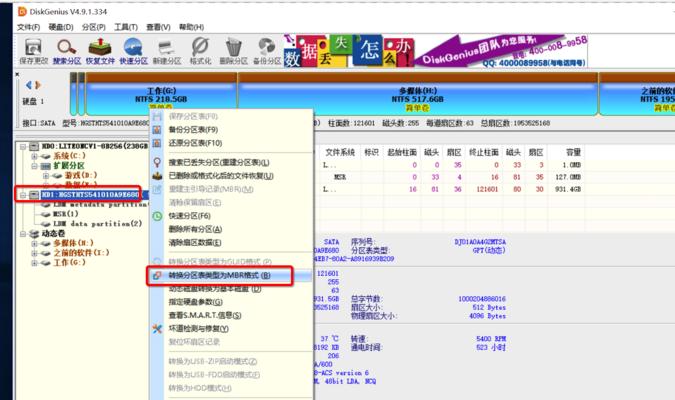The height and width of the screenshot is (400, 675).
Task: Expand the 游戏(D:) tree node
Action: coord(45,176)
